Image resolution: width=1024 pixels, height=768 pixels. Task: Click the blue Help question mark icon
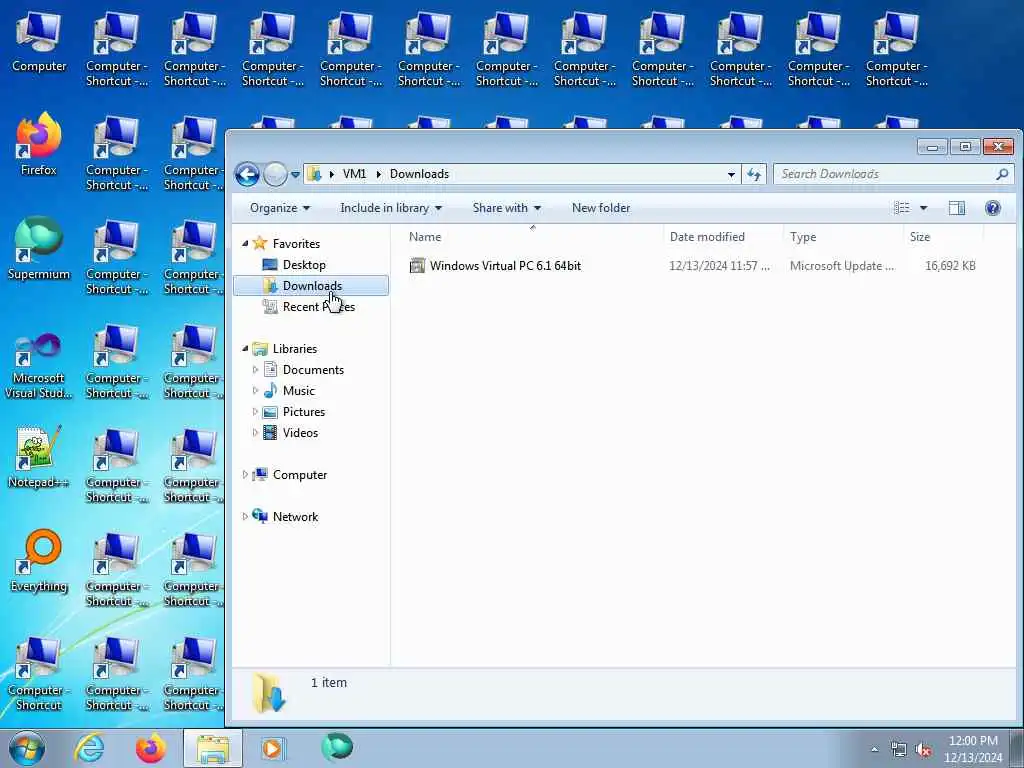click(993, 208)
